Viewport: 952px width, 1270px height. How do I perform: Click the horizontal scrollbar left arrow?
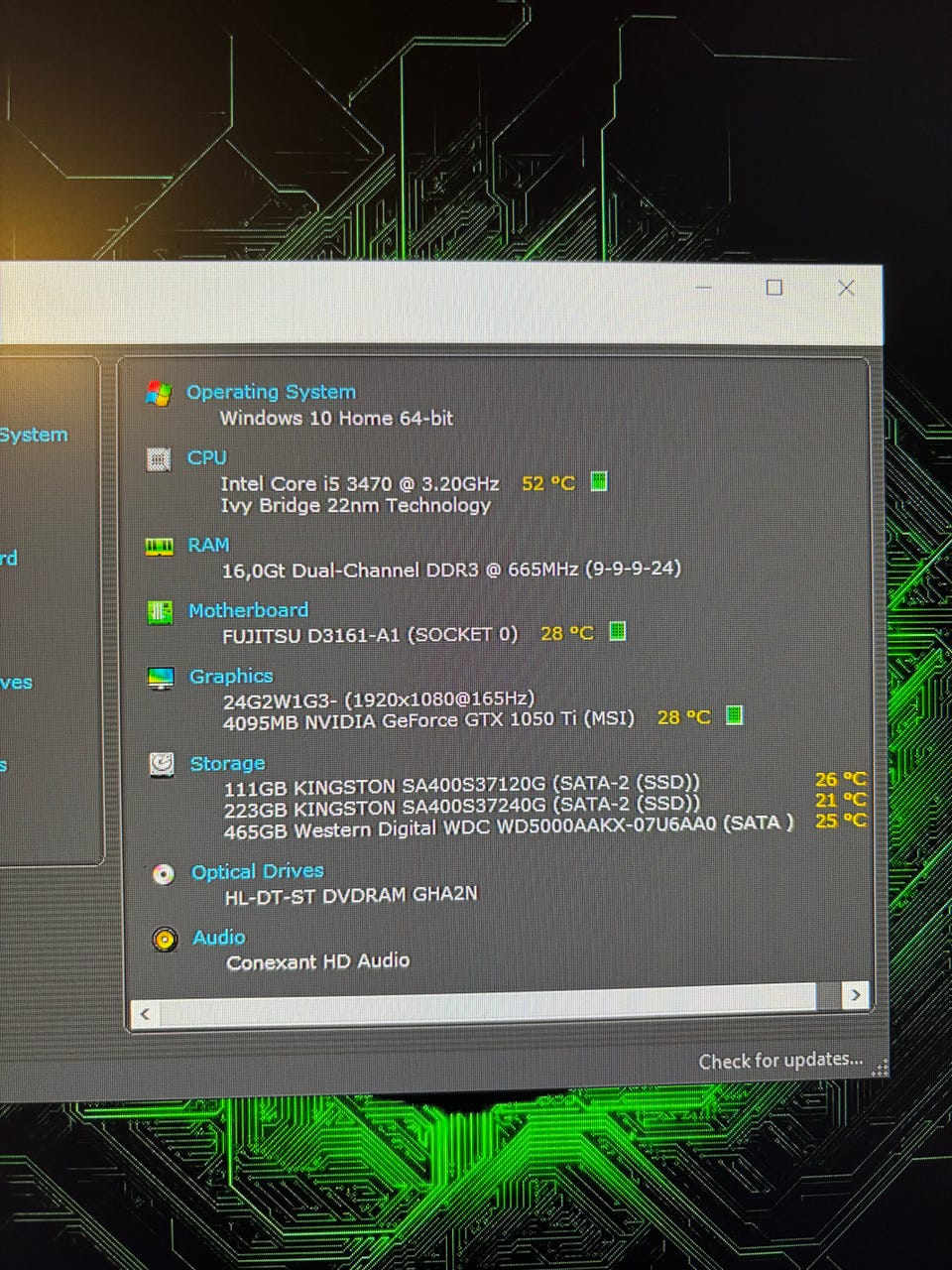[146, 1013]
